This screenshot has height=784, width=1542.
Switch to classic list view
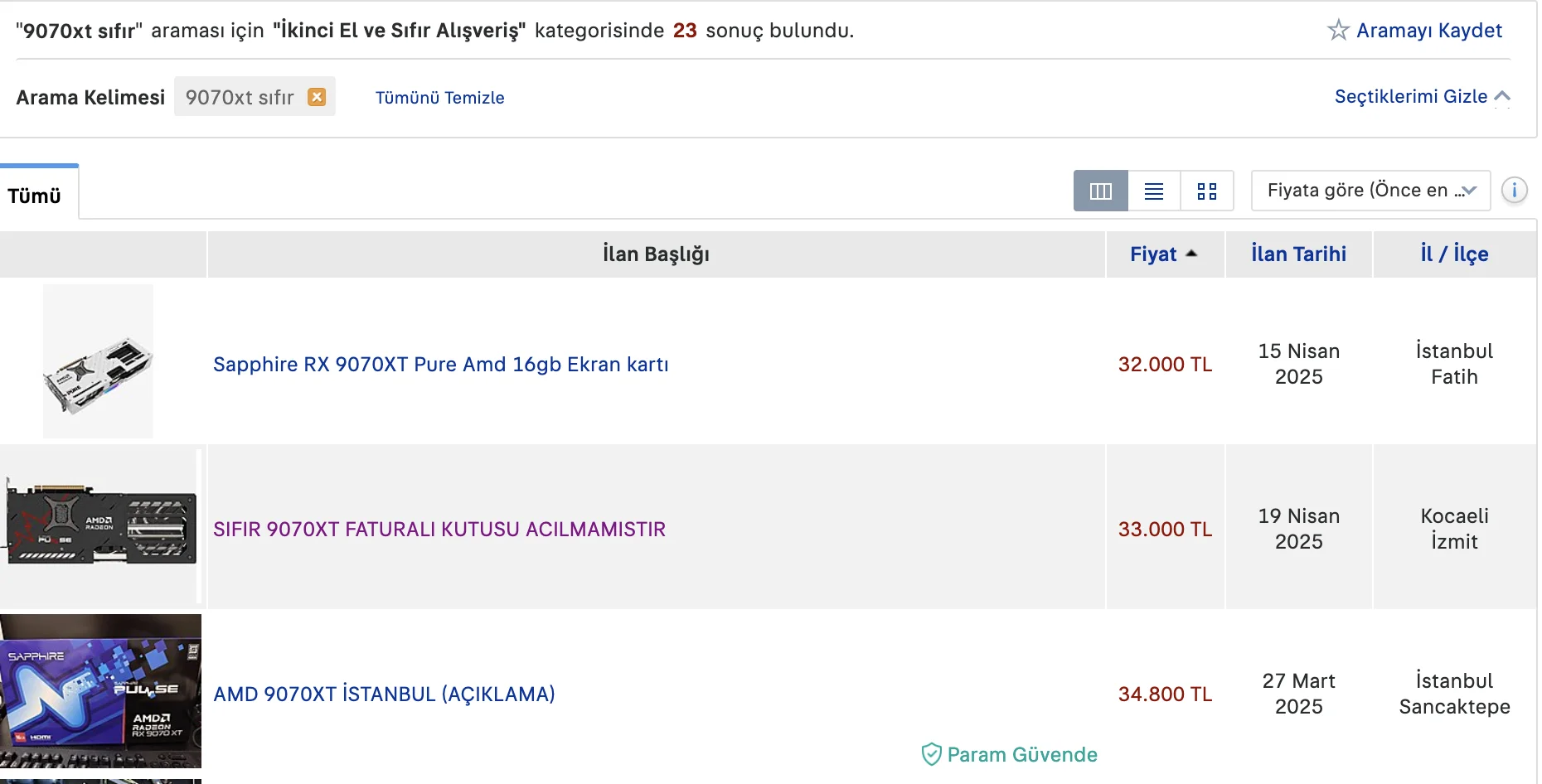[1153, 191]
